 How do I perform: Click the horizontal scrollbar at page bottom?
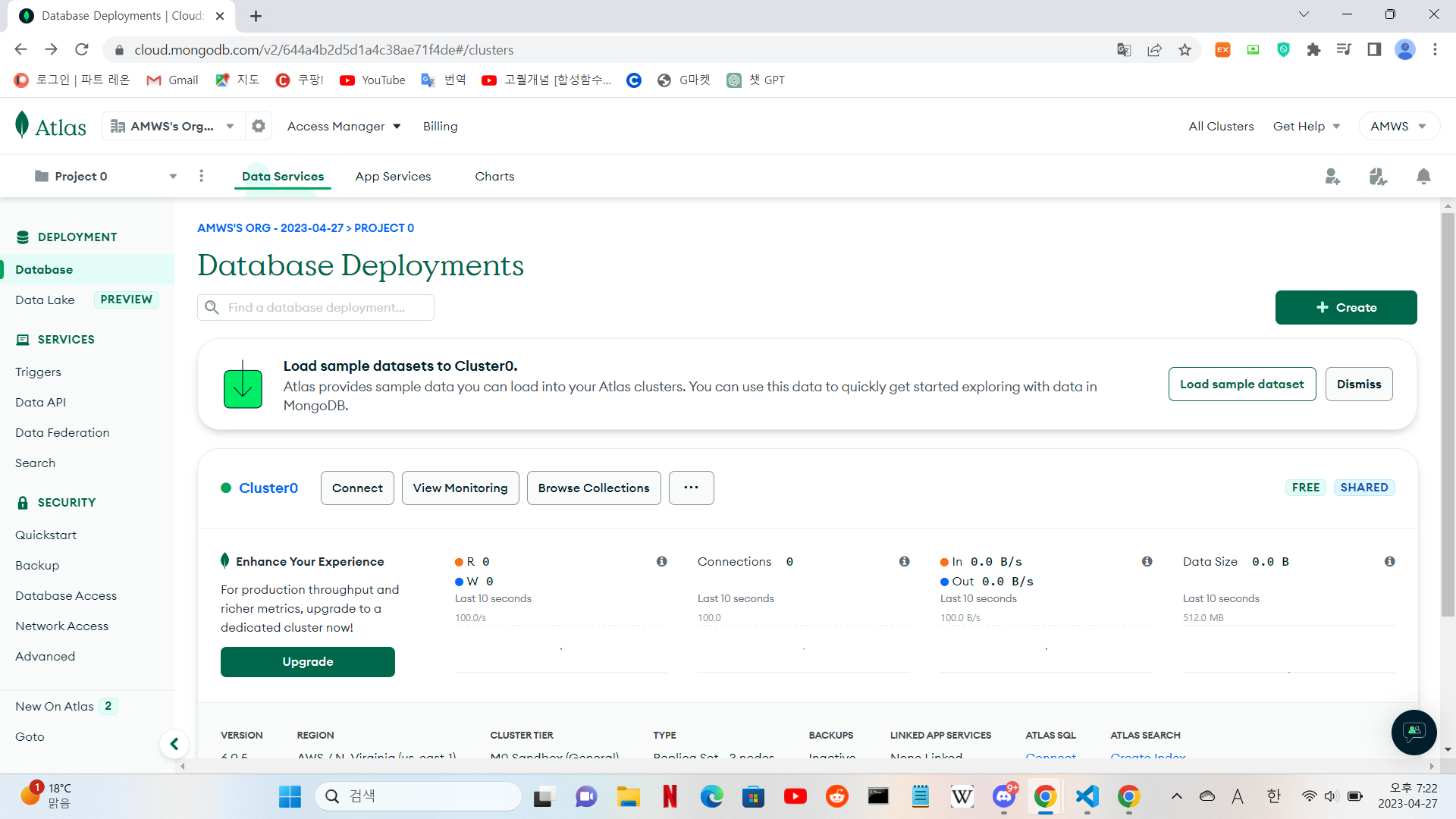[x=807, y=766]
